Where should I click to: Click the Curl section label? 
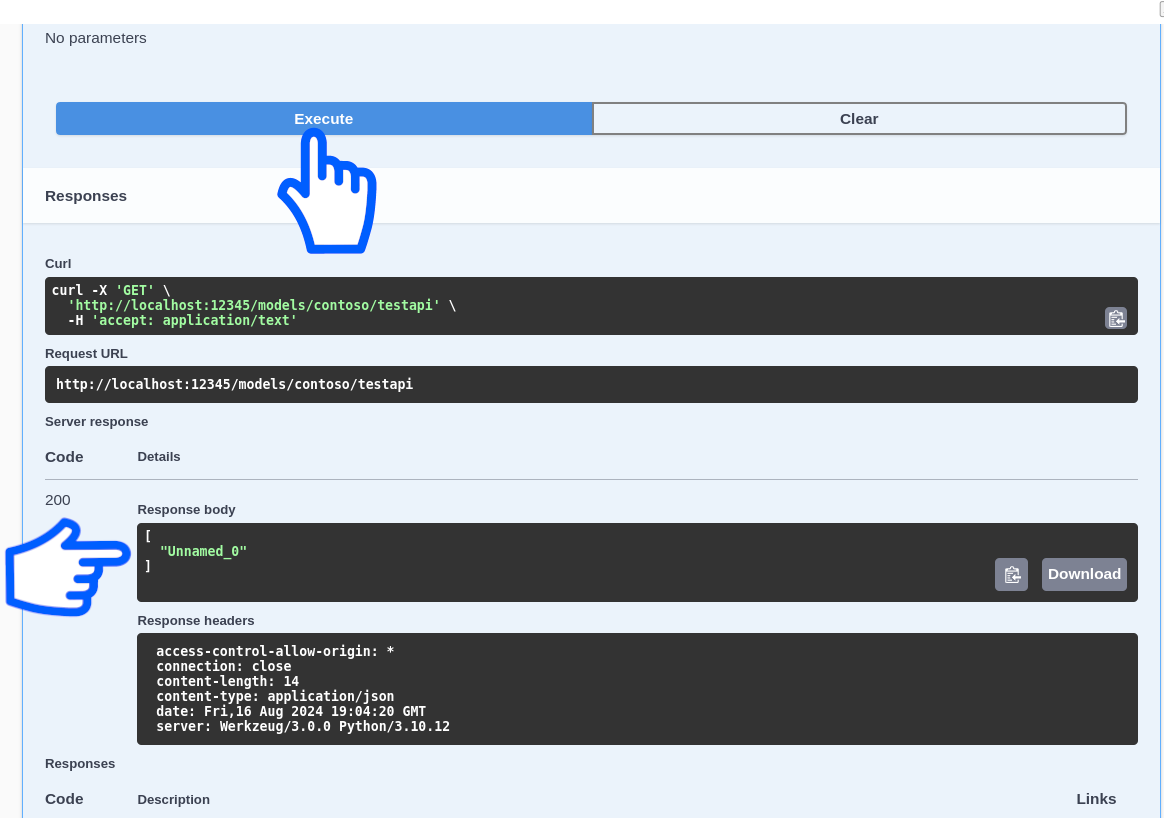pyautogui.click(x=57, y=263)
